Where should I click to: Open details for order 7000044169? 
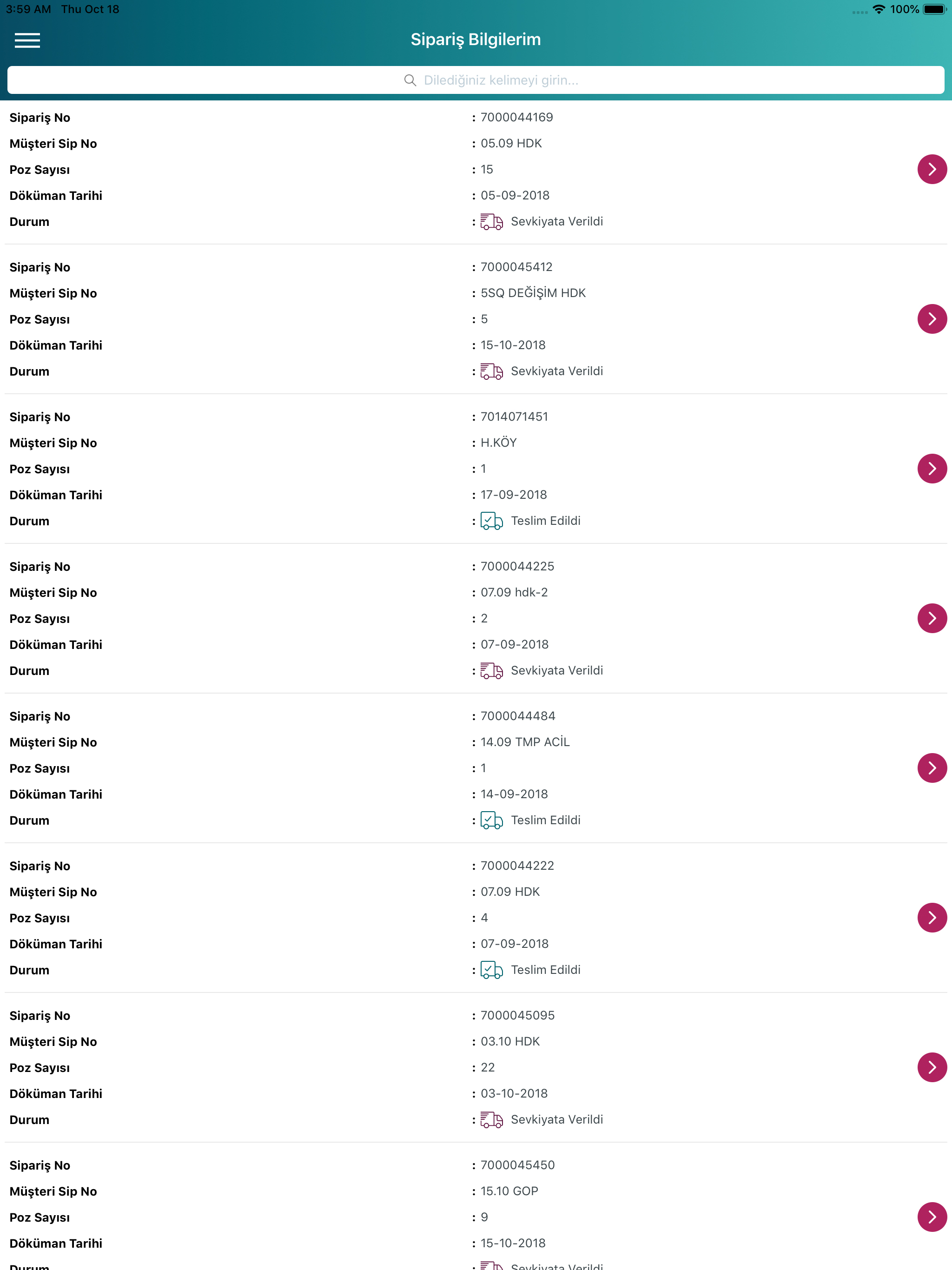[x=932, y=169]
